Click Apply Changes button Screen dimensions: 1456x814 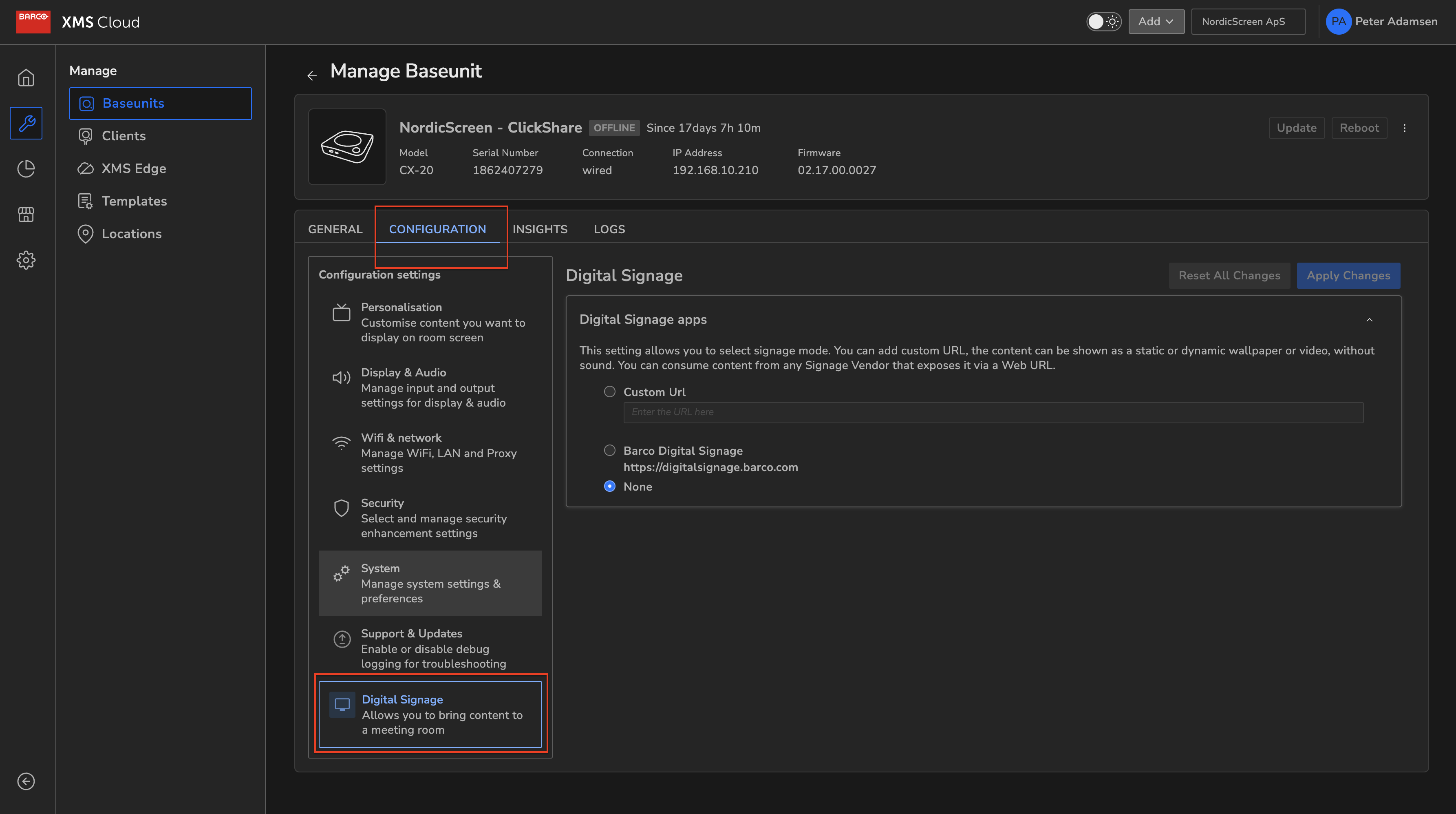point(1348,276)
